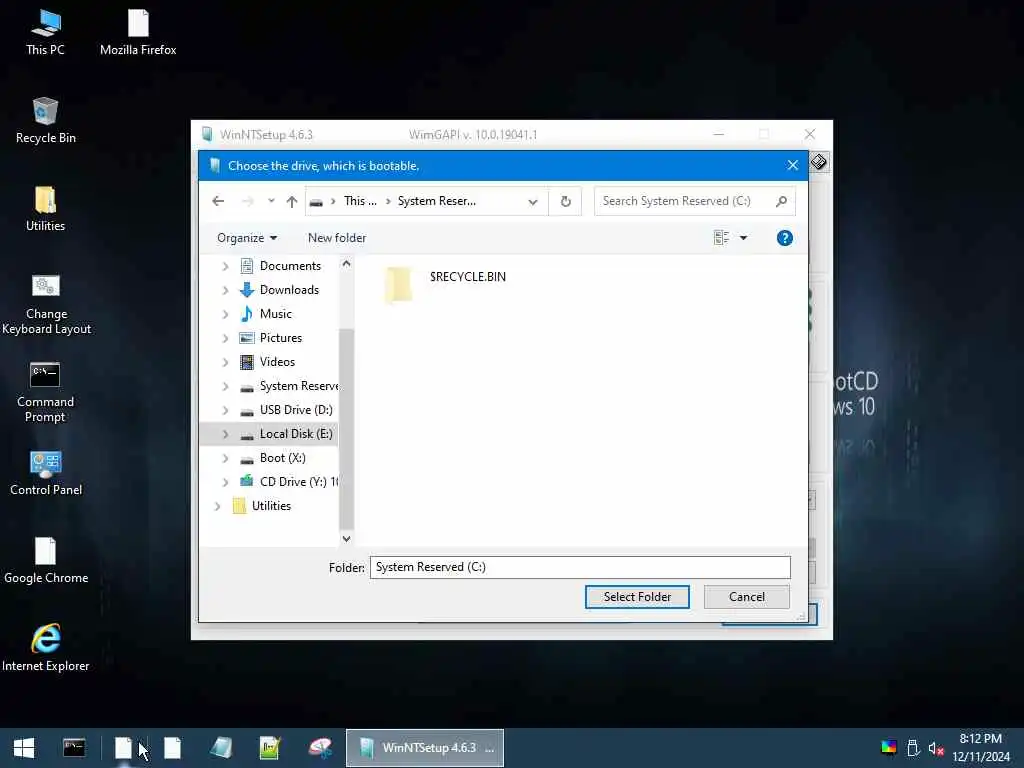Open Mozilla Firefox desktop shortcut
1024x768 pixels.
138,33
